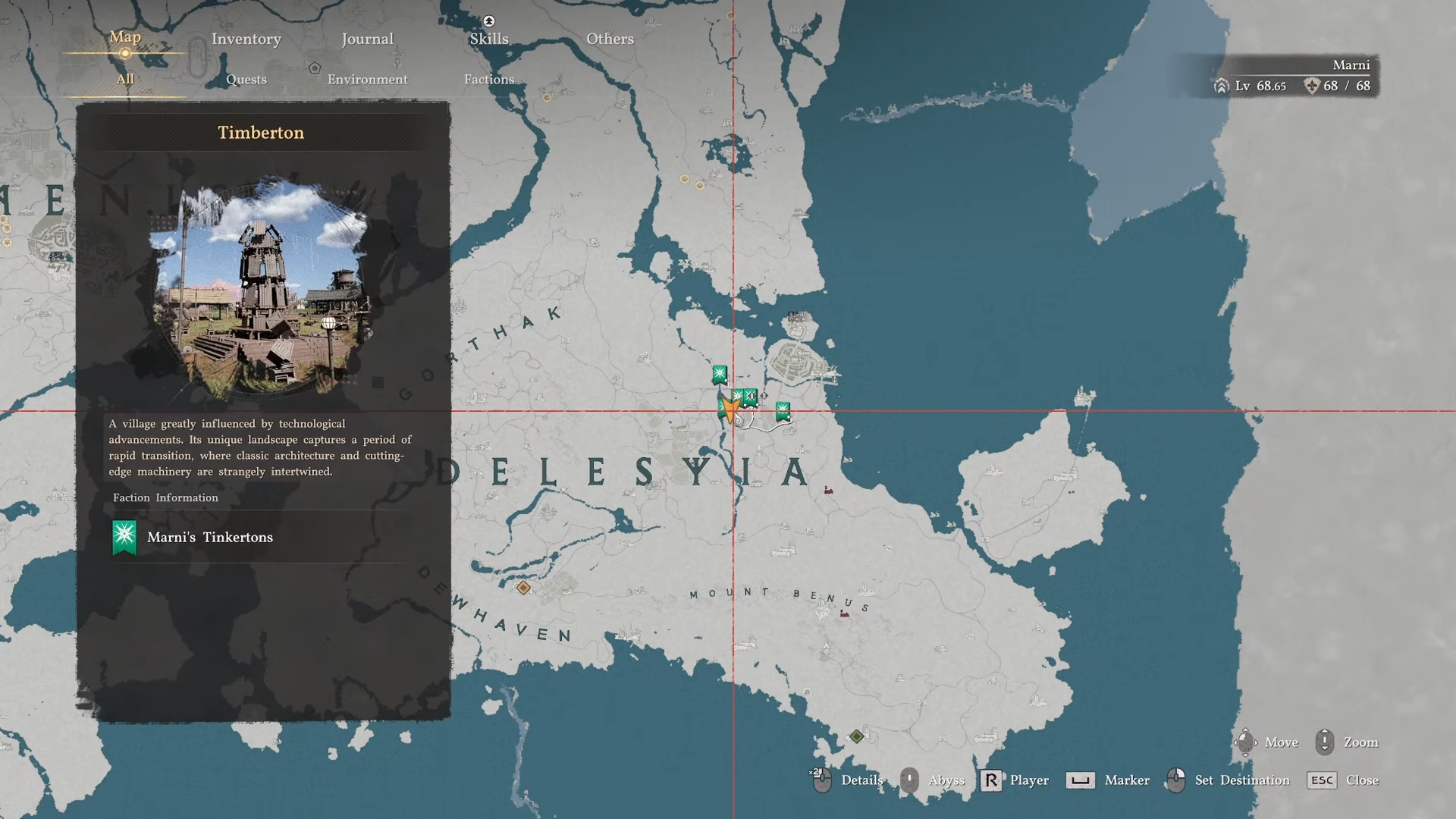Enable the Environment map filter

tap(367, 79)
